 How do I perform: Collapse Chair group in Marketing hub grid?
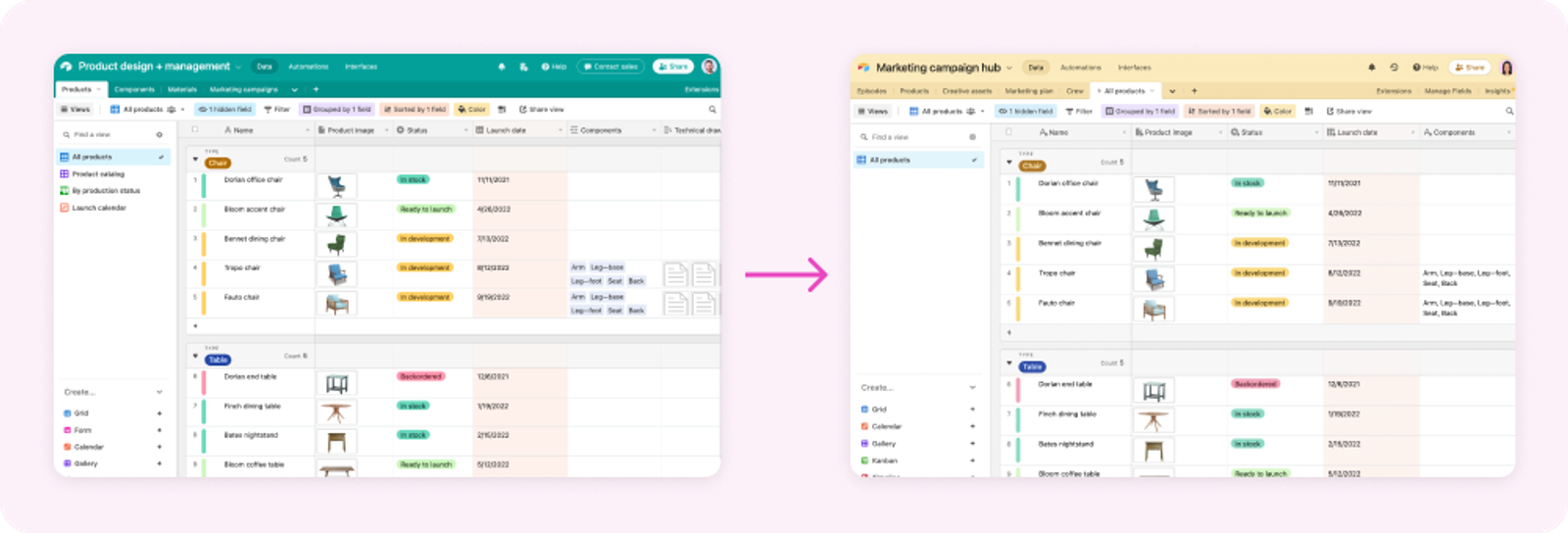[1008, 162]
